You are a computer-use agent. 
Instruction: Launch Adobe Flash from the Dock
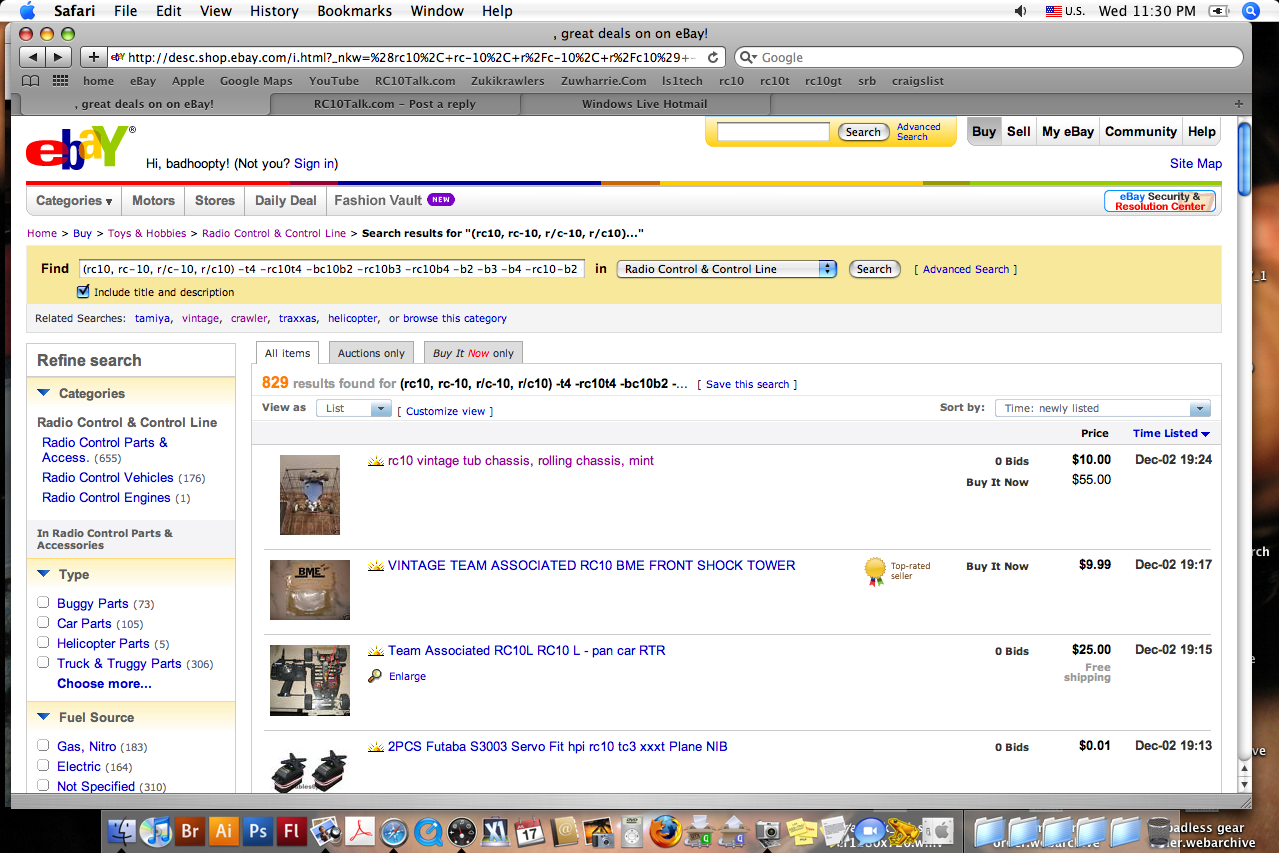[293, 831]
